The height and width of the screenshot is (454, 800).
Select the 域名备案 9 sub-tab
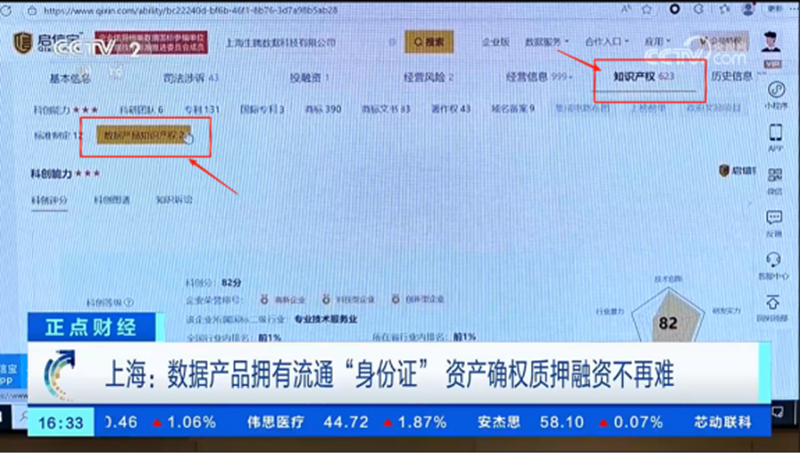tap(512, 109)
